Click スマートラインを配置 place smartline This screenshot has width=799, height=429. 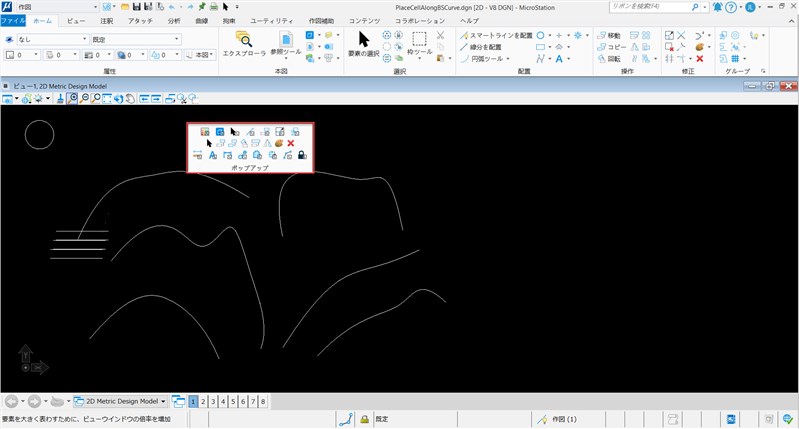496,36
